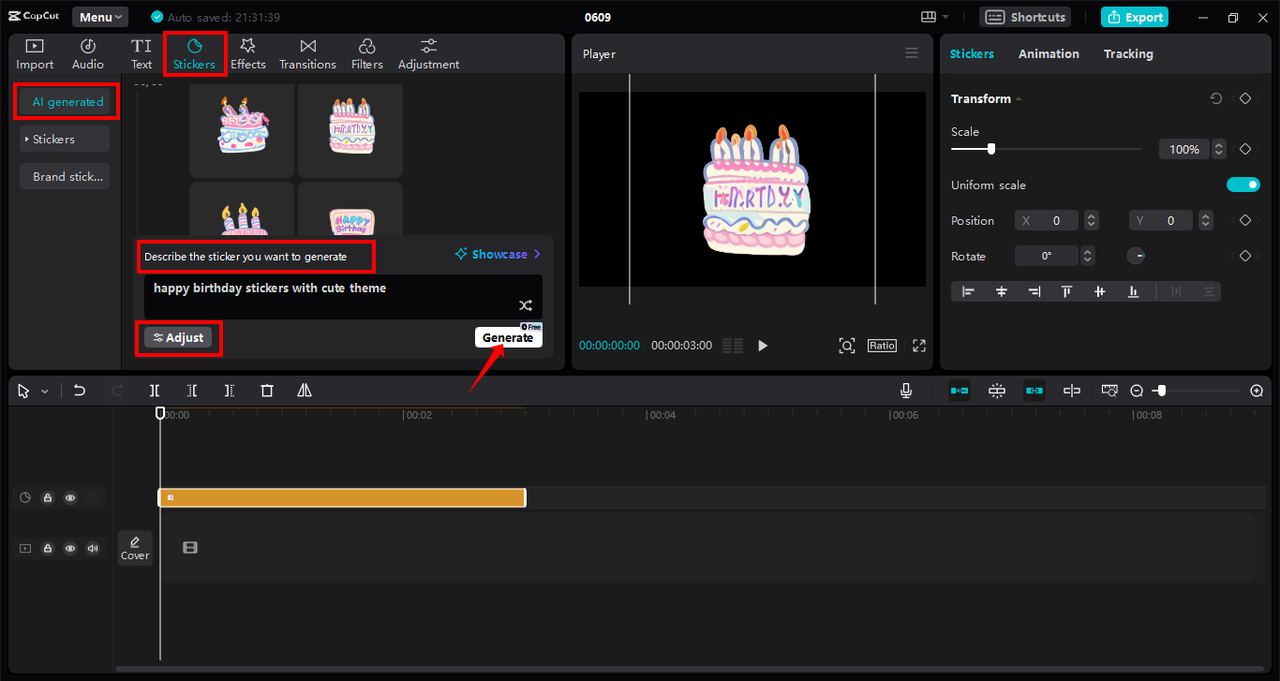Select the orange sticker clip on timeline
This screenshot has height=681, width=1280.
[342, 498]
